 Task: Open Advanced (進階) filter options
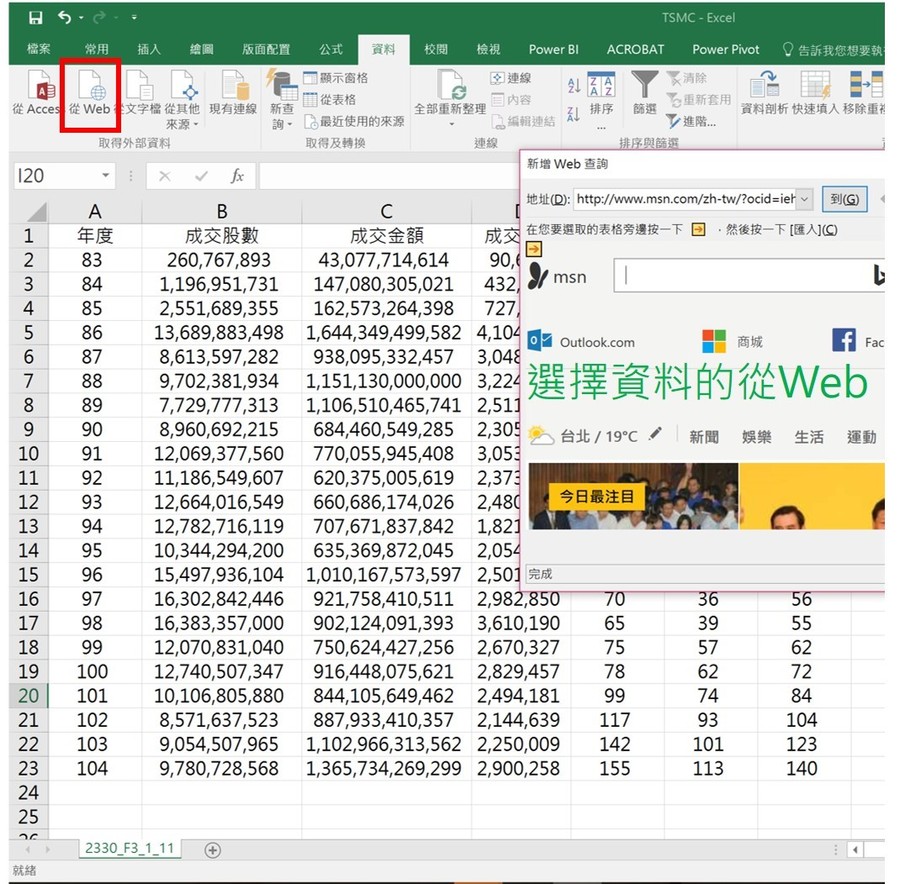tap(691, 121)
